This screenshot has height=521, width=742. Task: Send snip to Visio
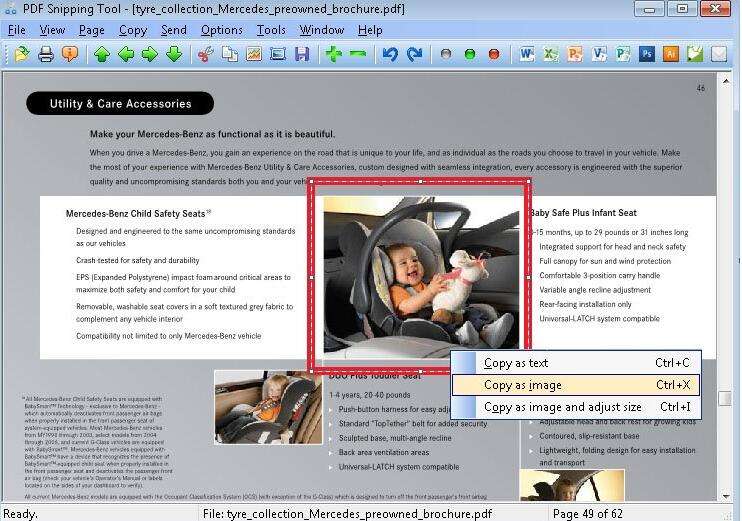click(599, 54)
